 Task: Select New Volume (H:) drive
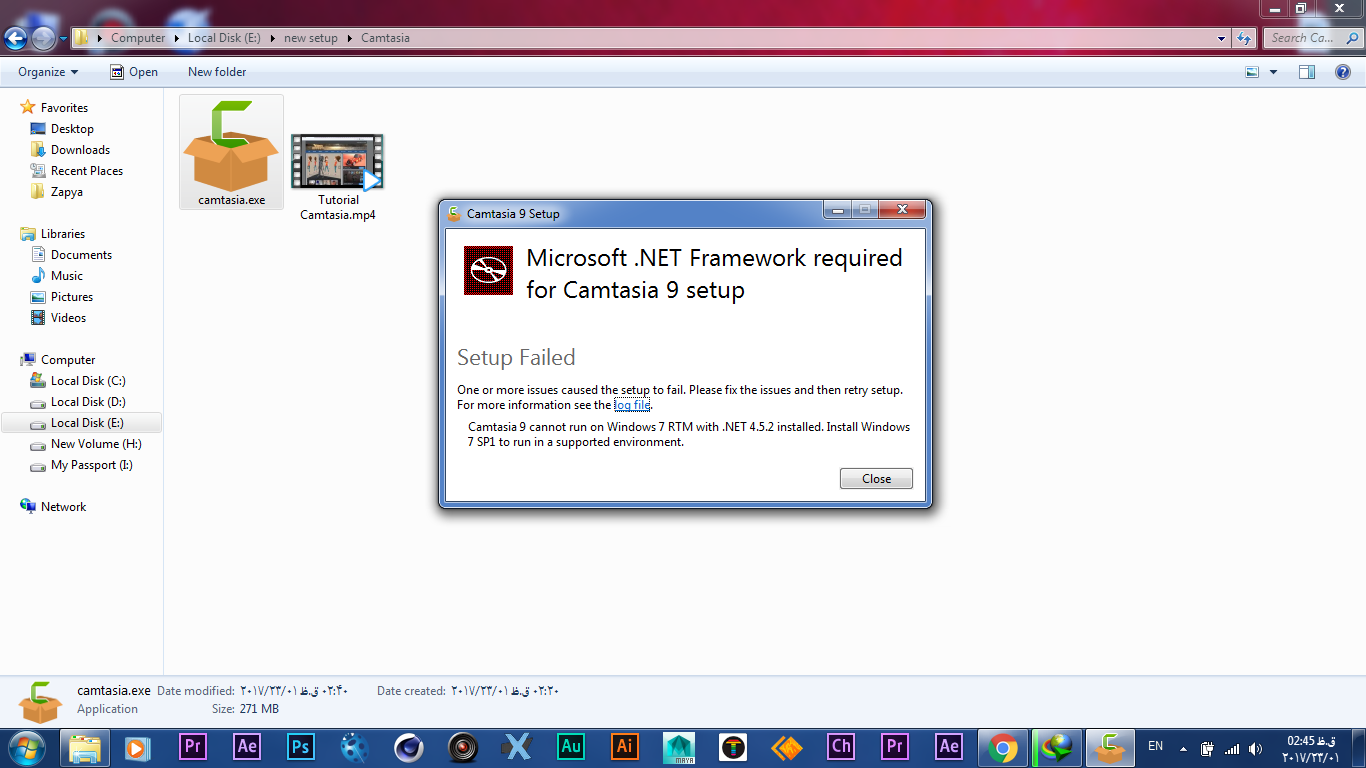click(x=96, y=444)
